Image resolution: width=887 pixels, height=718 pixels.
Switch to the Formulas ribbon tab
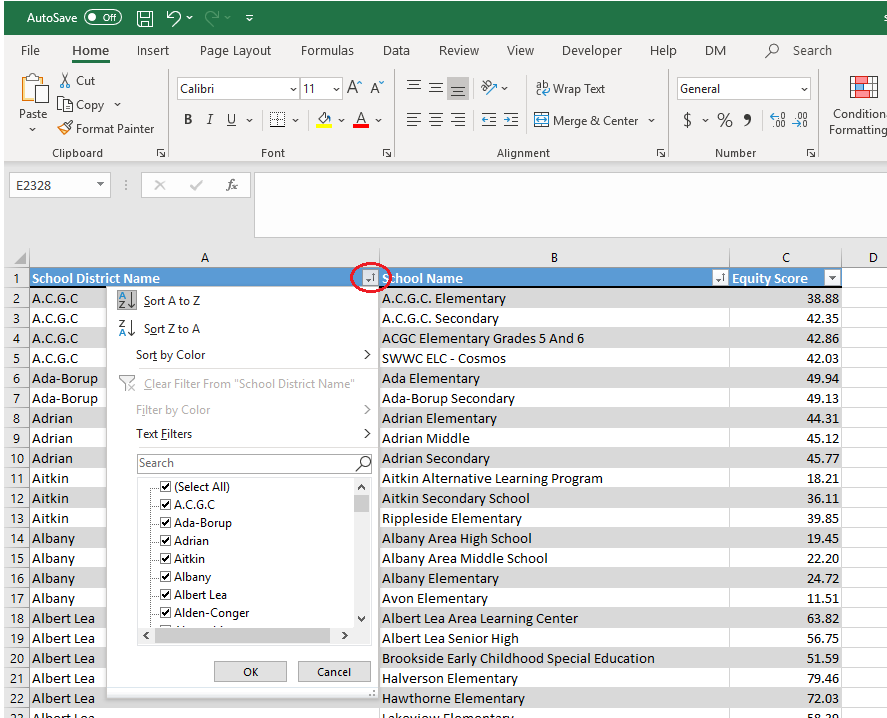pos(327,51)
